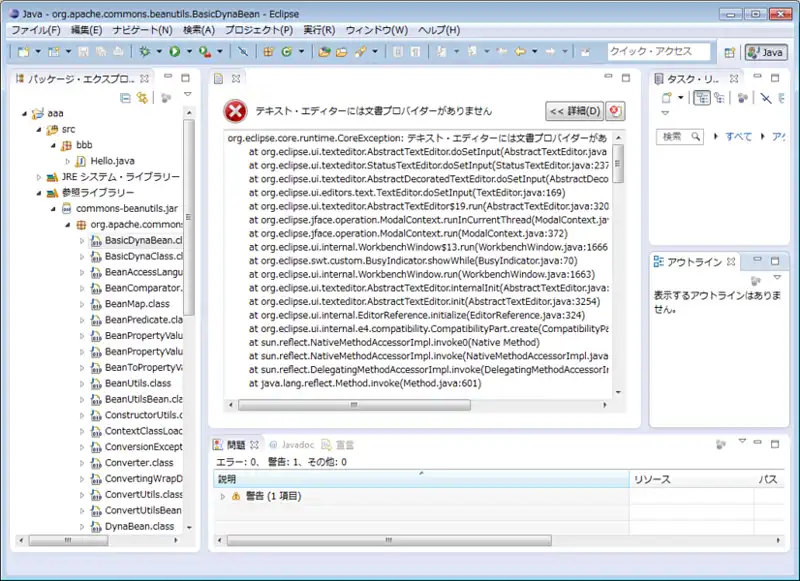Switch to the 宣言 tab
The height and width of the screenshot is (581, 800).
coord(338,445)
